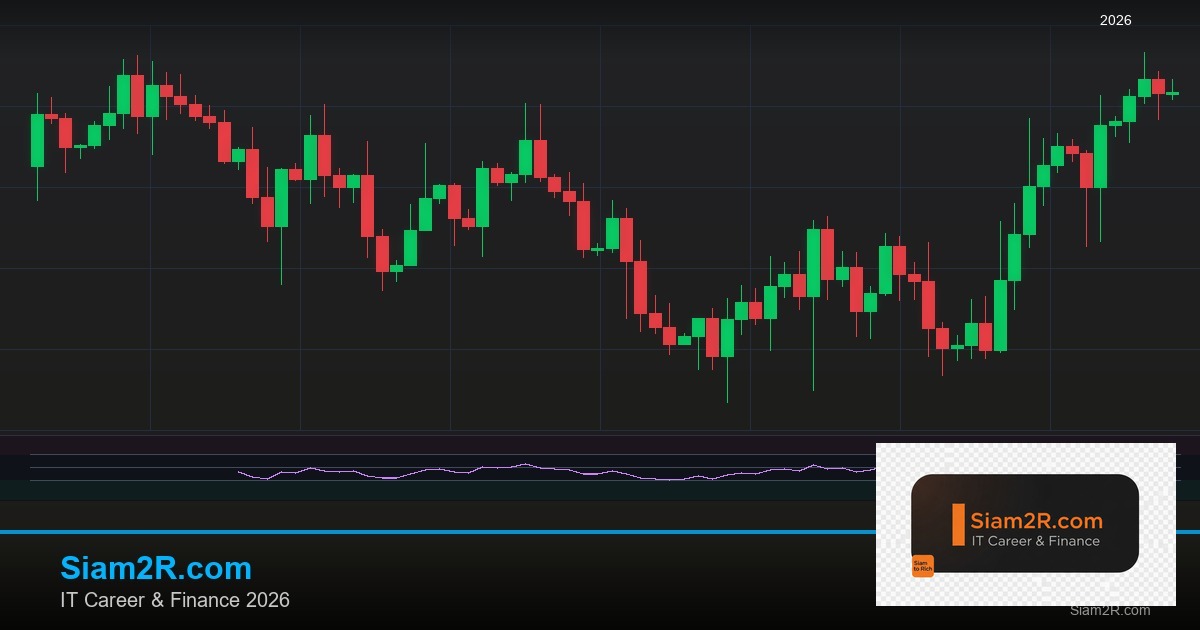
Task: Click the tall green candle just before 2026 gridline
Action: (1029, 210)
